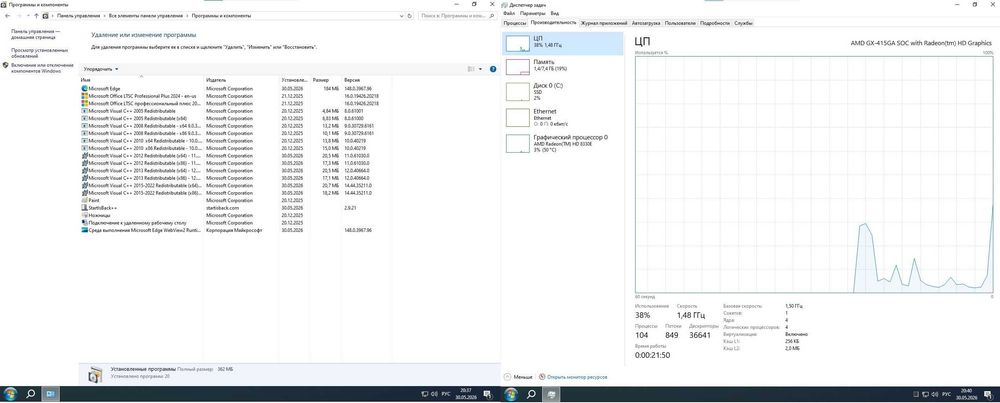Select Графический процессор 0 performance item

[x=562, y=143]
